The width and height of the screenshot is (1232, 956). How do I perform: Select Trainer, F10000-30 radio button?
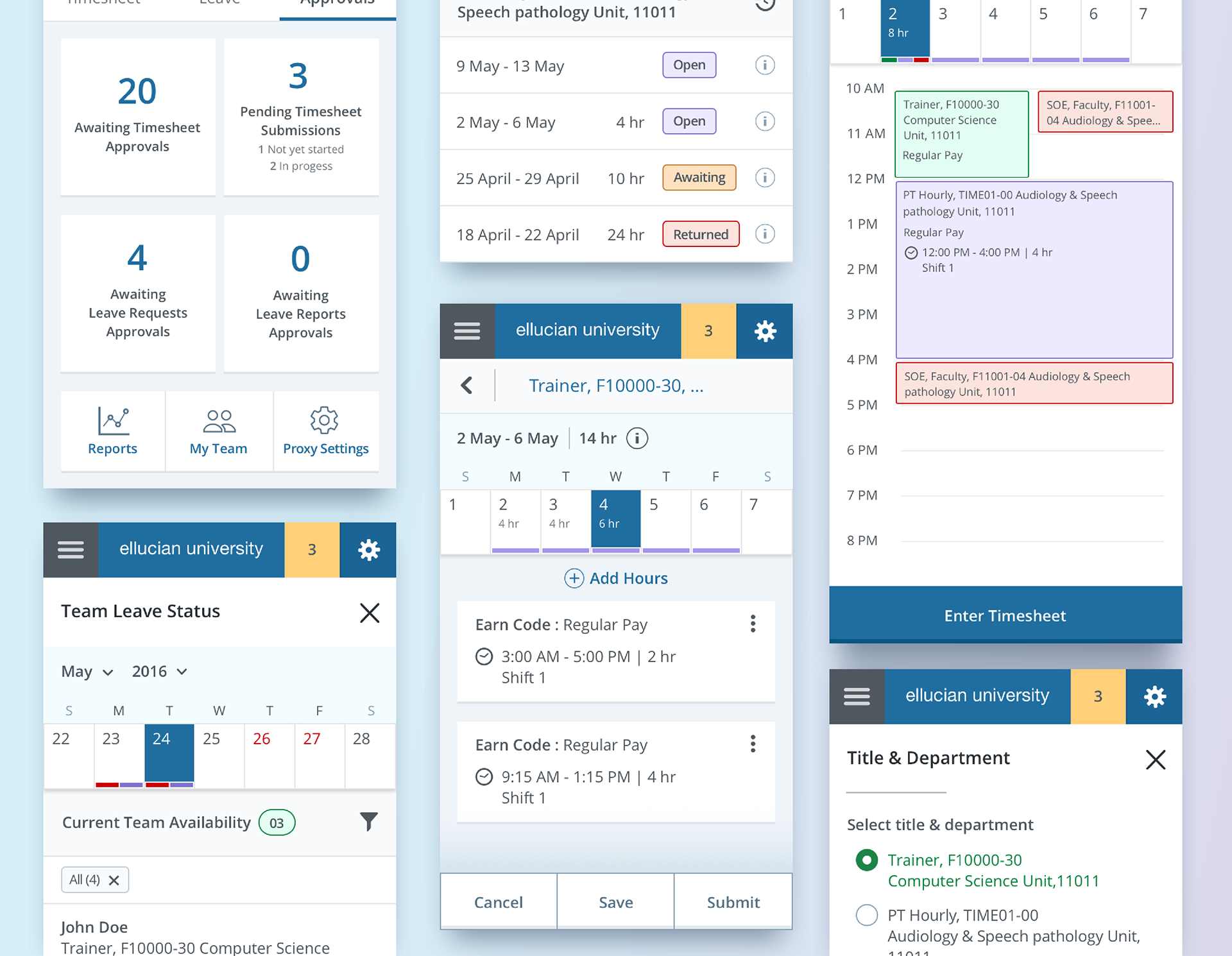pyautogui.click(x=866, y=860)
